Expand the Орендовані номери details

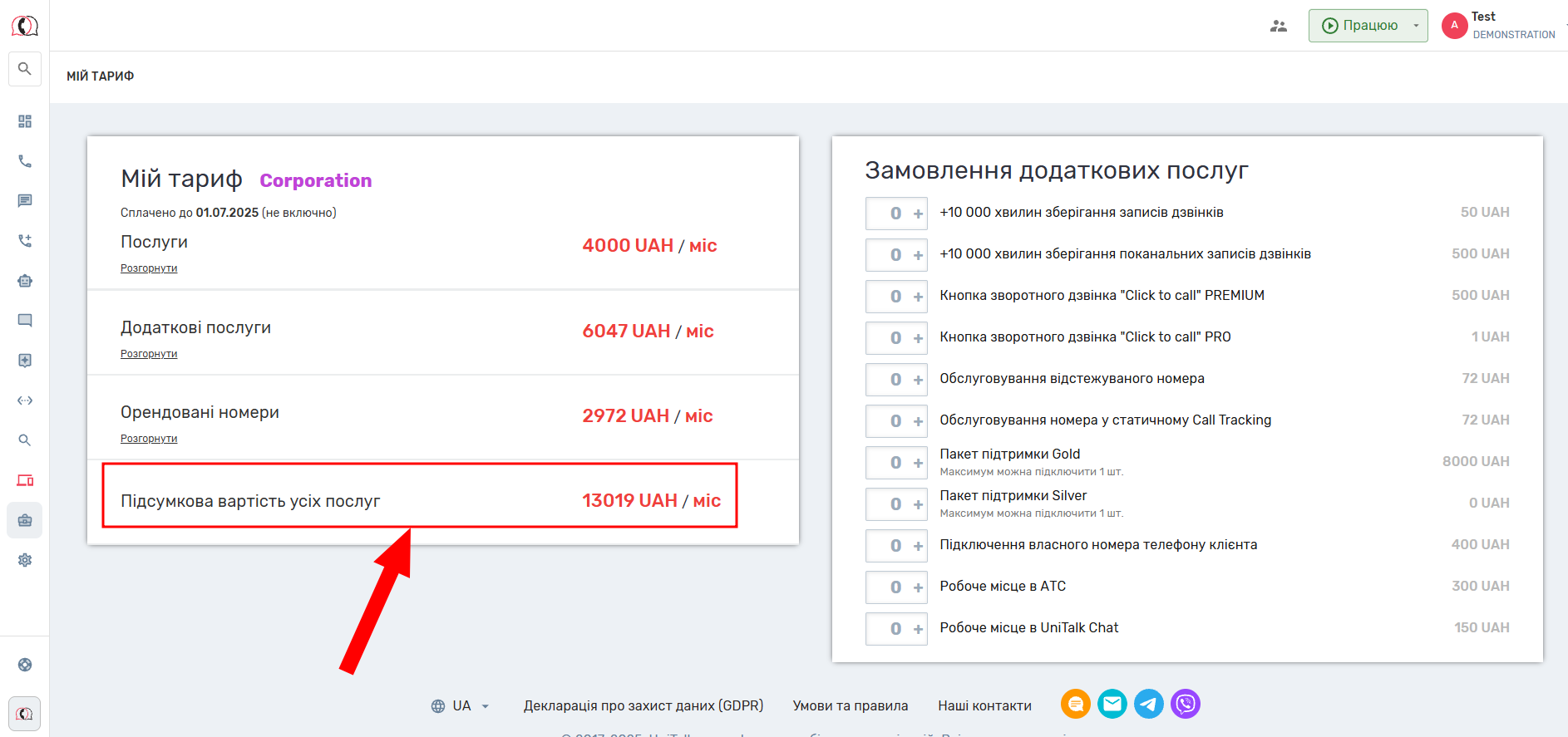(149, 439)
